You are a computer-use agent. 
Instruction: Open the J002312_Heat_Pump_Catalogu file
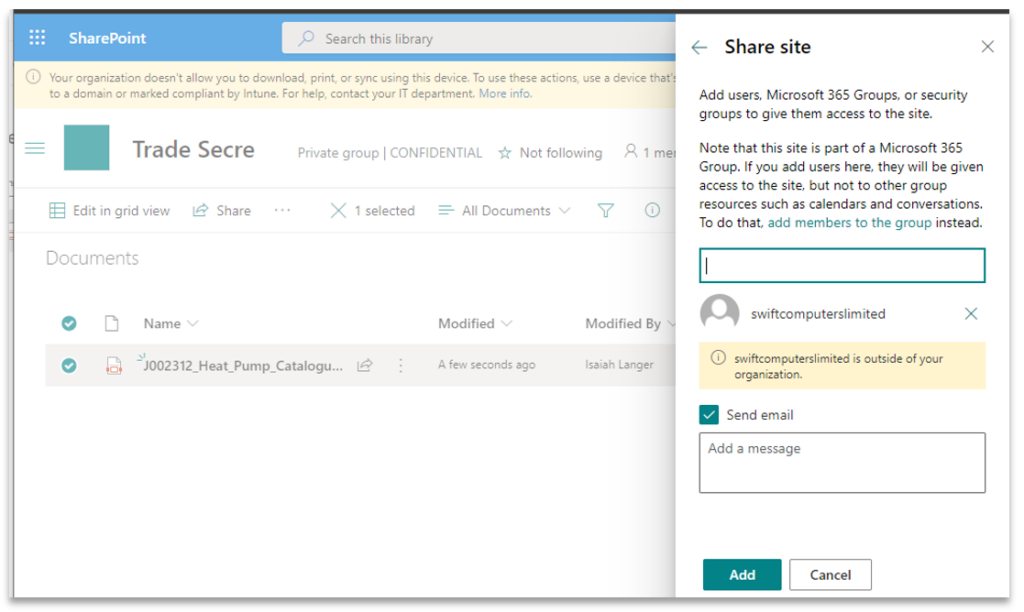tap(243, 366)
